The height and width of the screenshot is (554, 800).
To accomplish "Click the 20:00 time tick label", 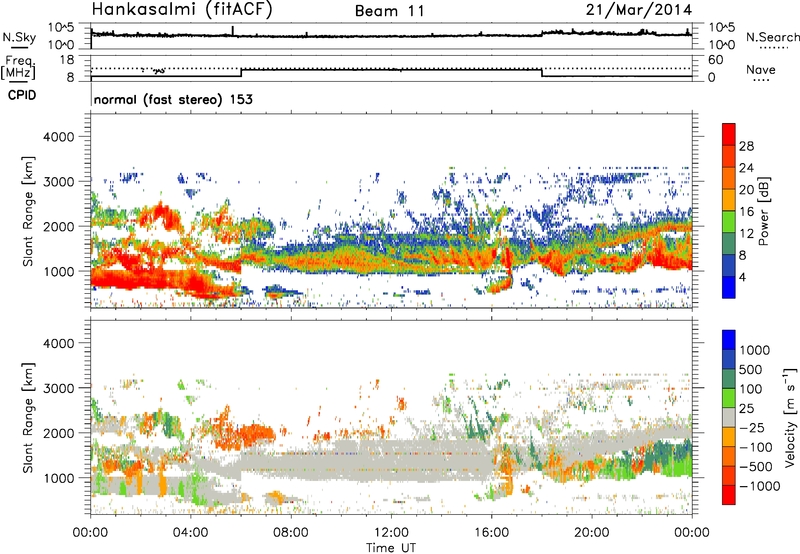I will point(591,533).
